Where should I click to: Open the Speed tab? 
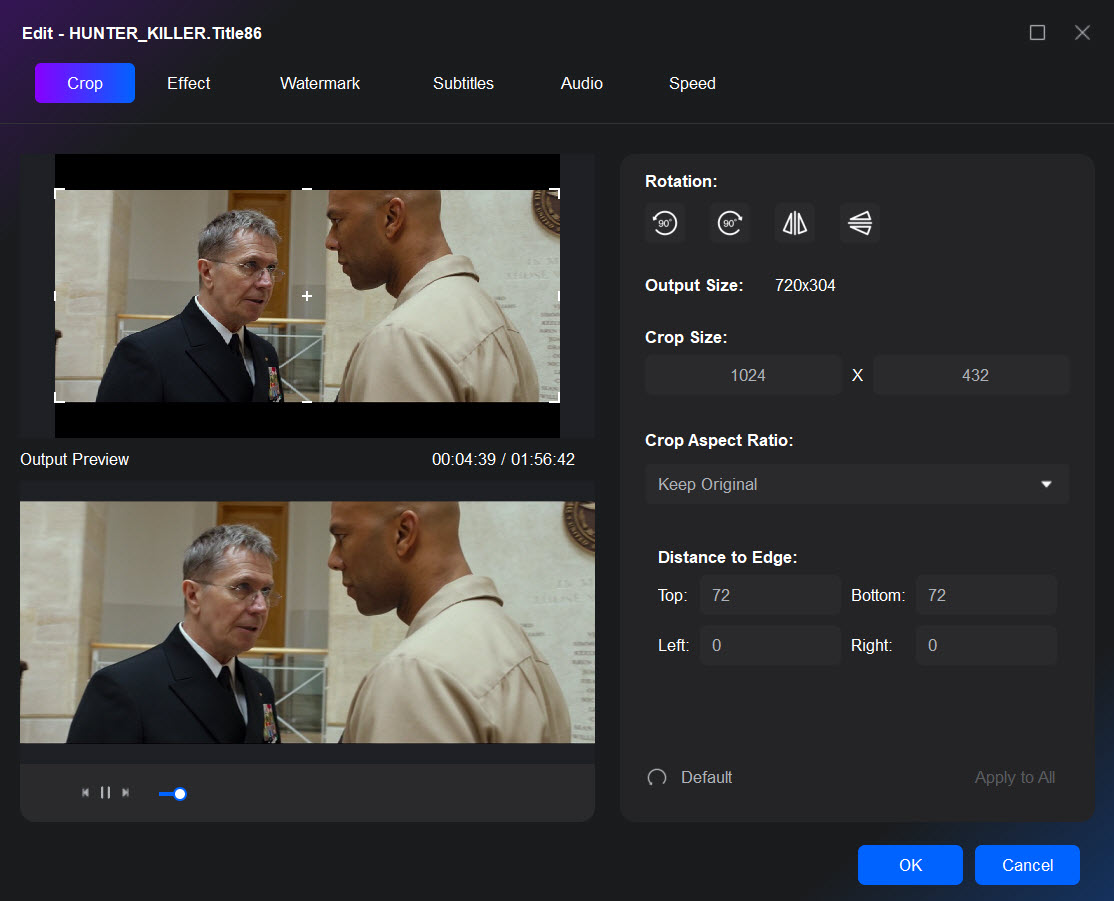pyautogui.click(x=692, y=83)
